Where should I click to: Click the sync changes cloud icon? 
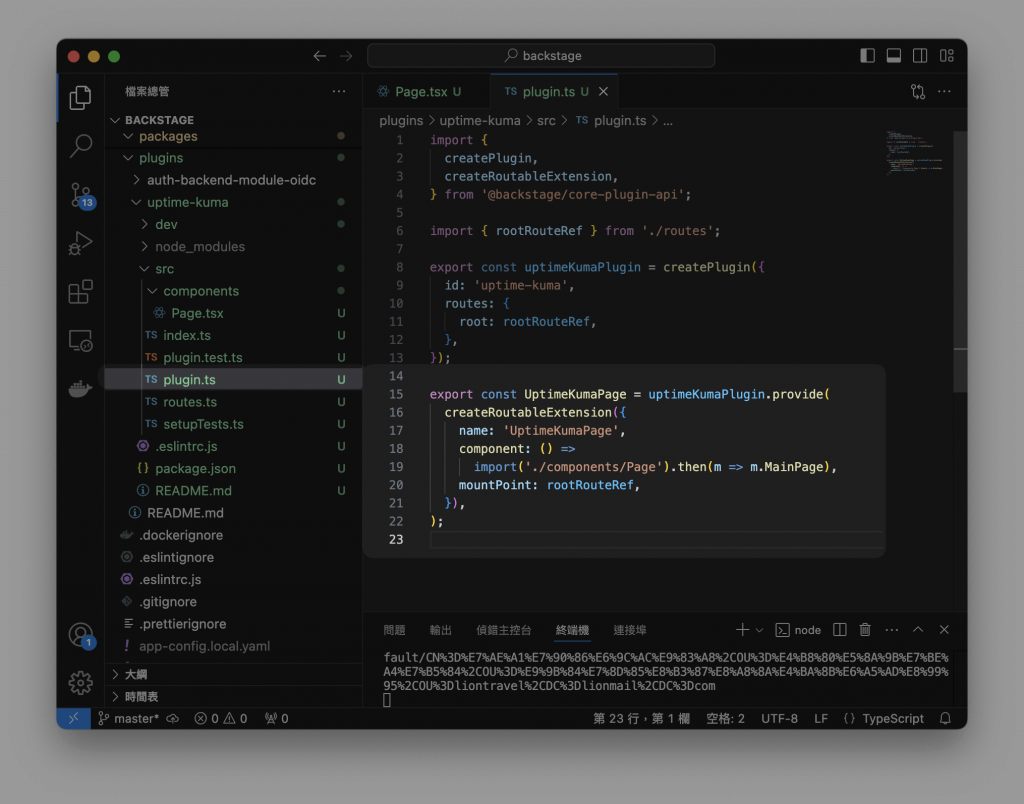pos(173,718)
